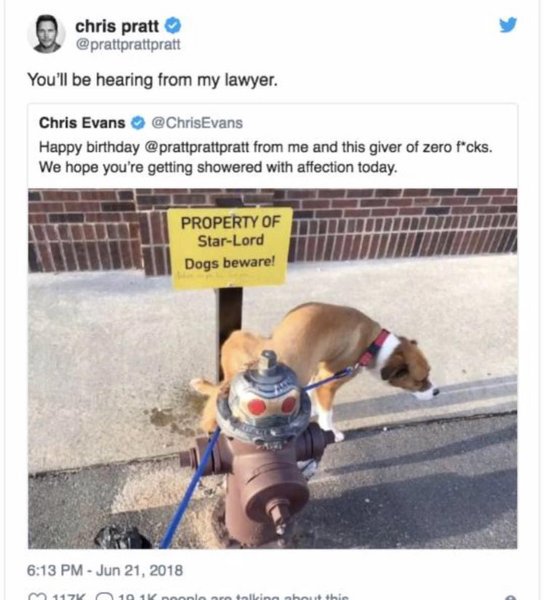Visit the @prattprattpratt handle under the name

(x=128, y=44)
